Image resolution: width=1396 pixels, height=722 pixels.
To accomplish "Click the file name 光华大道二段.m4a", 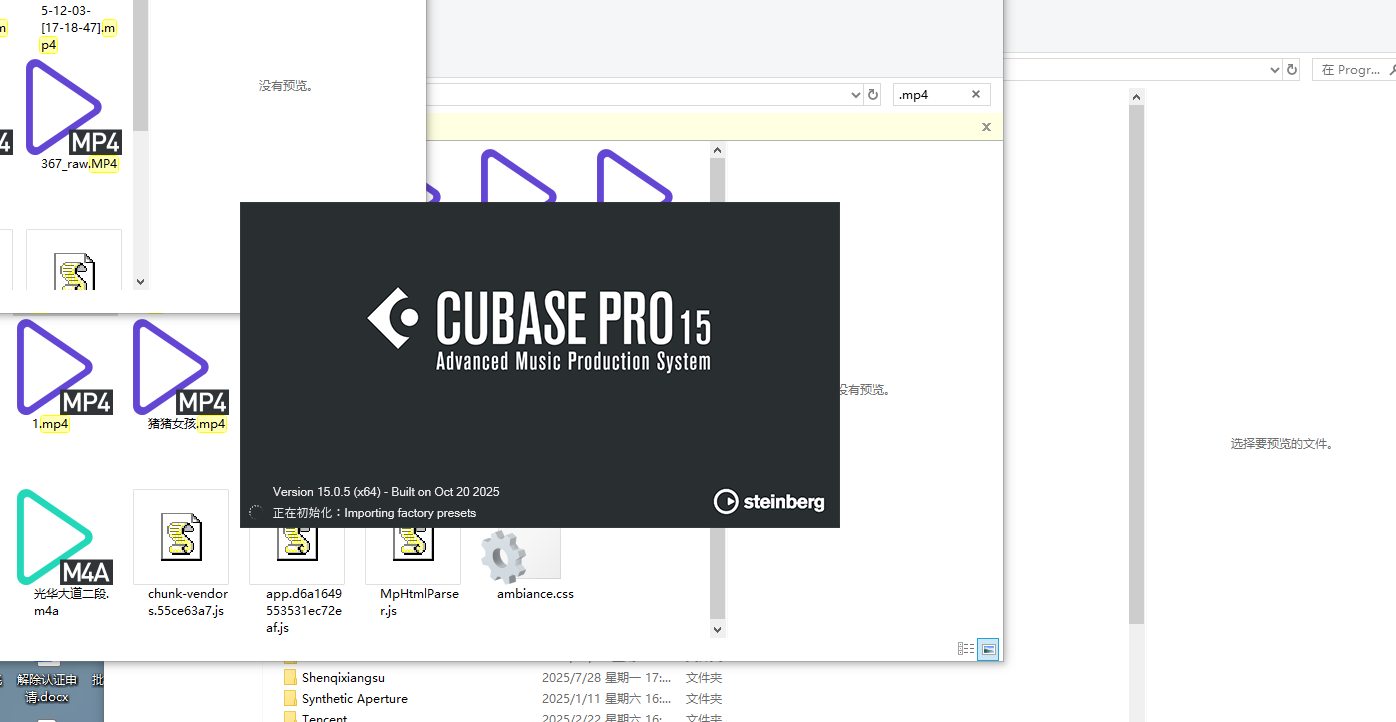I will pyautogui.click(x=71, y=602).
